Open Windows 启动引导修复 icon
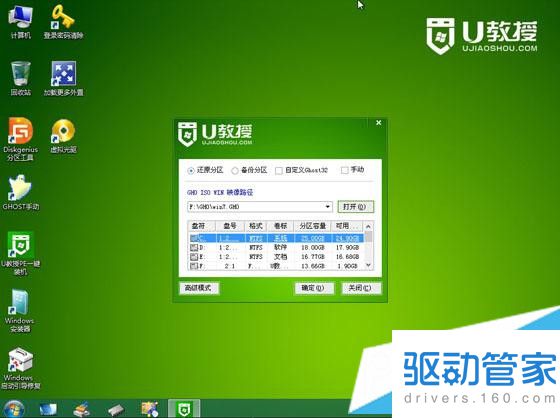The image size is (560, 418). point(20,368)
